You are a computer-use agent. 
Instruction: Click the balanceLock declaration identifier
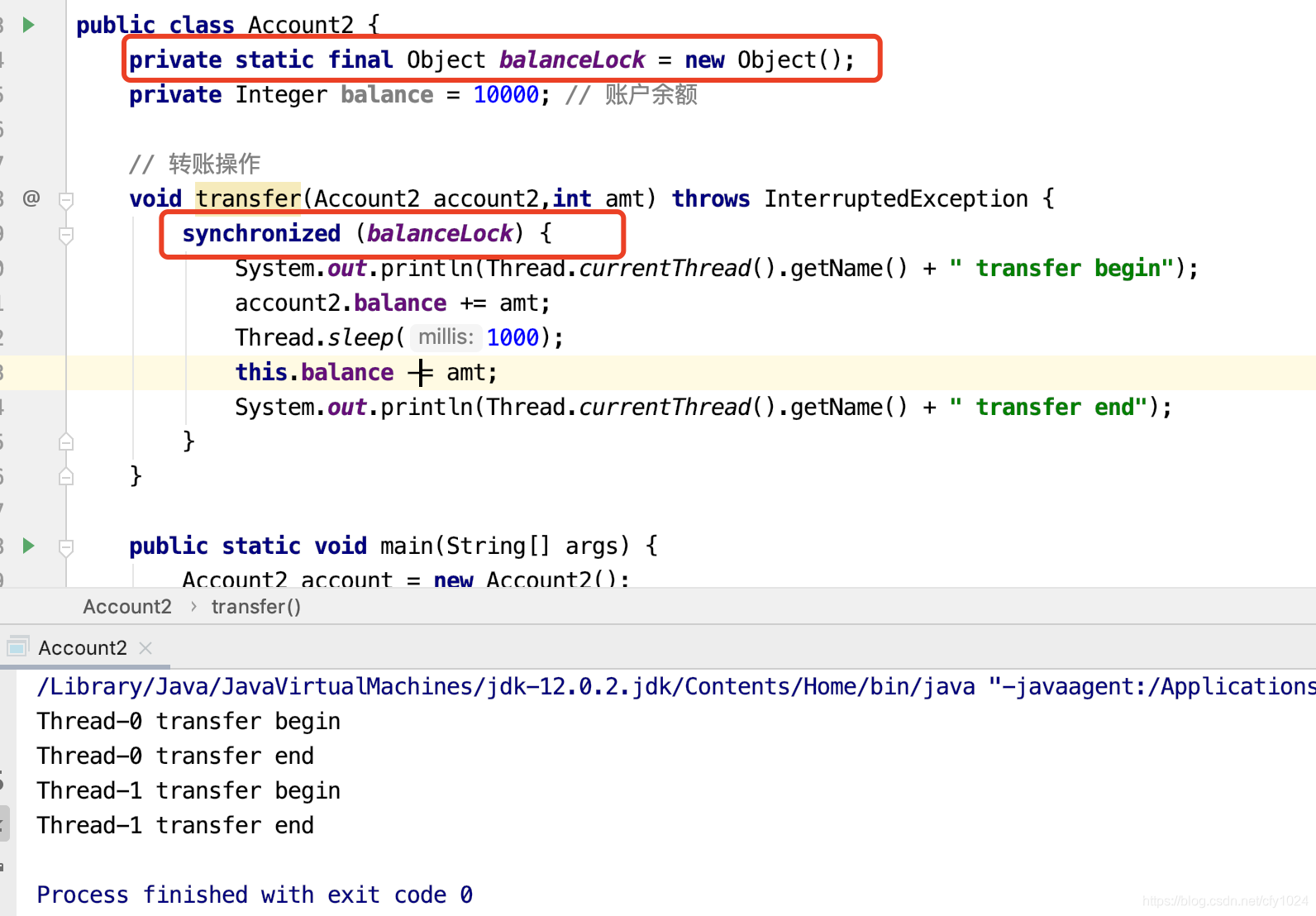572,60
